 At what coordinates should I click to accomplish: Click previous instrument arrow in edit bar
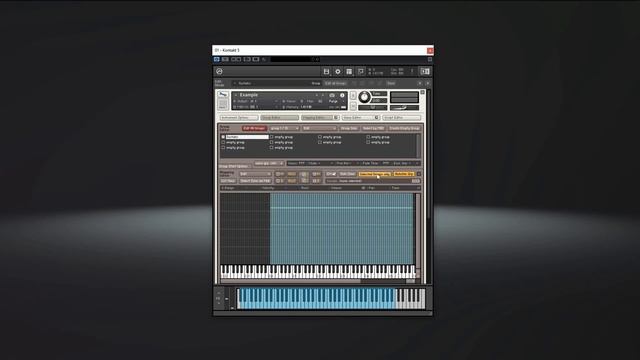click(420, 83)
